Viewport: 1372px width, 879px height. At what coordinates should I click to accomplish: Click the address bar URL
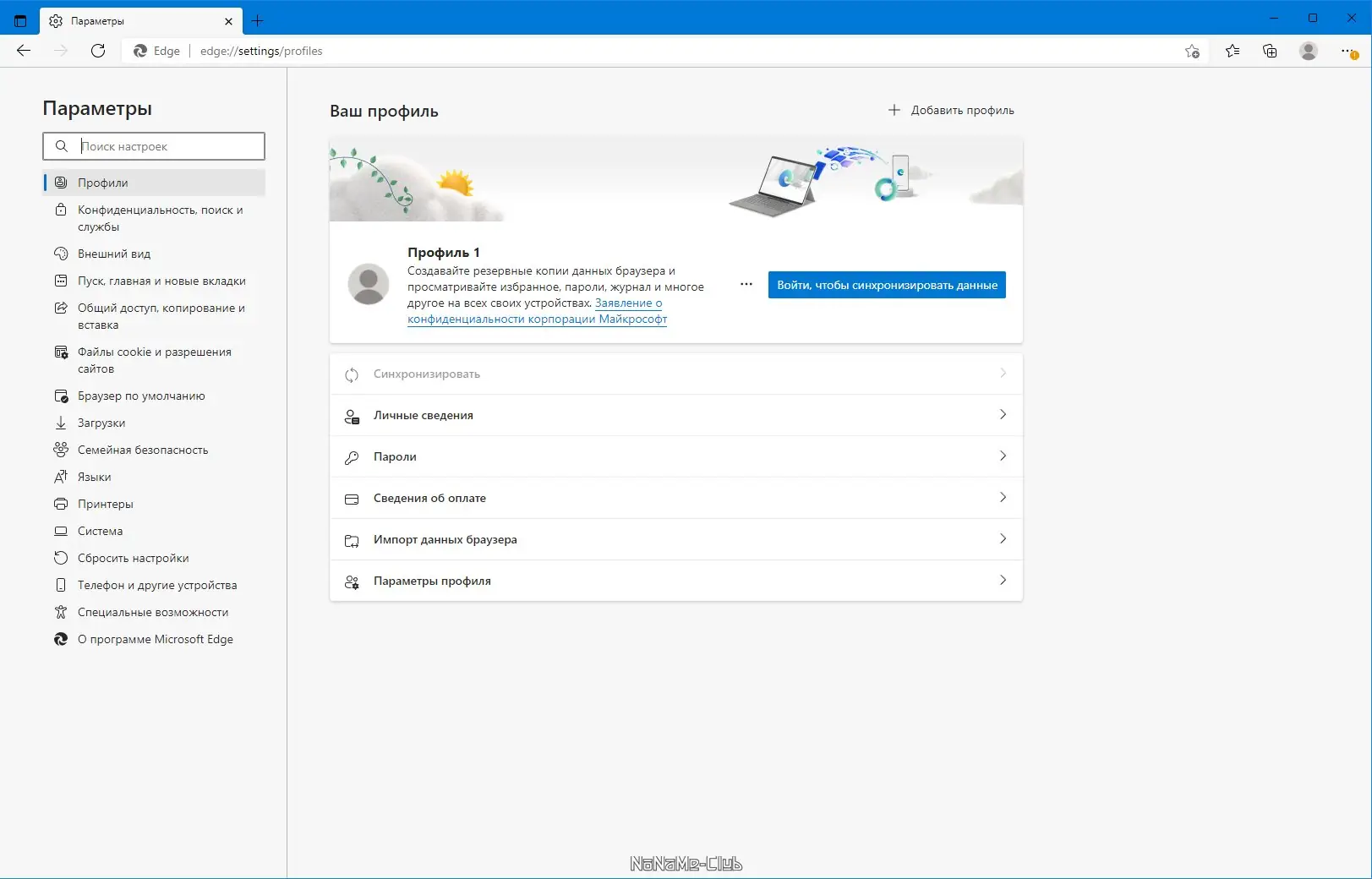261,51
